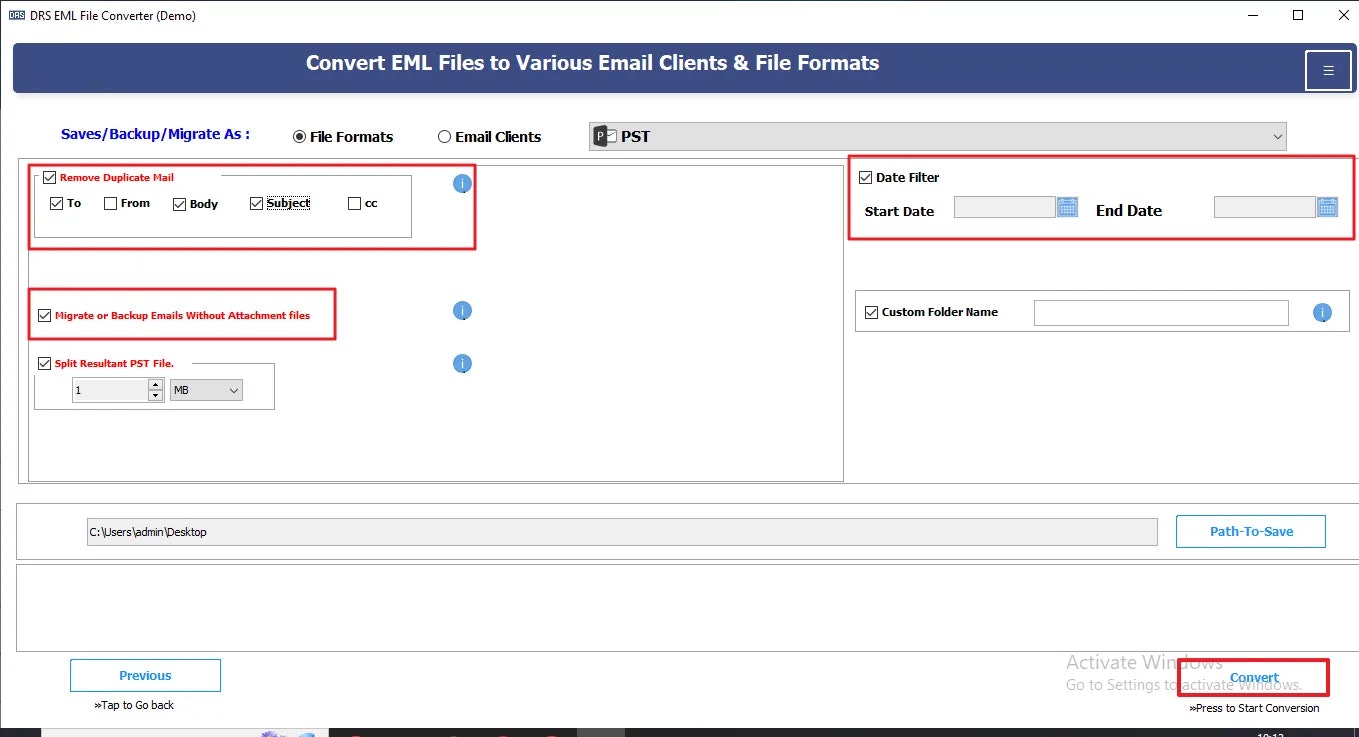Start conversion with the Convert button

(x=1254, y=678)
